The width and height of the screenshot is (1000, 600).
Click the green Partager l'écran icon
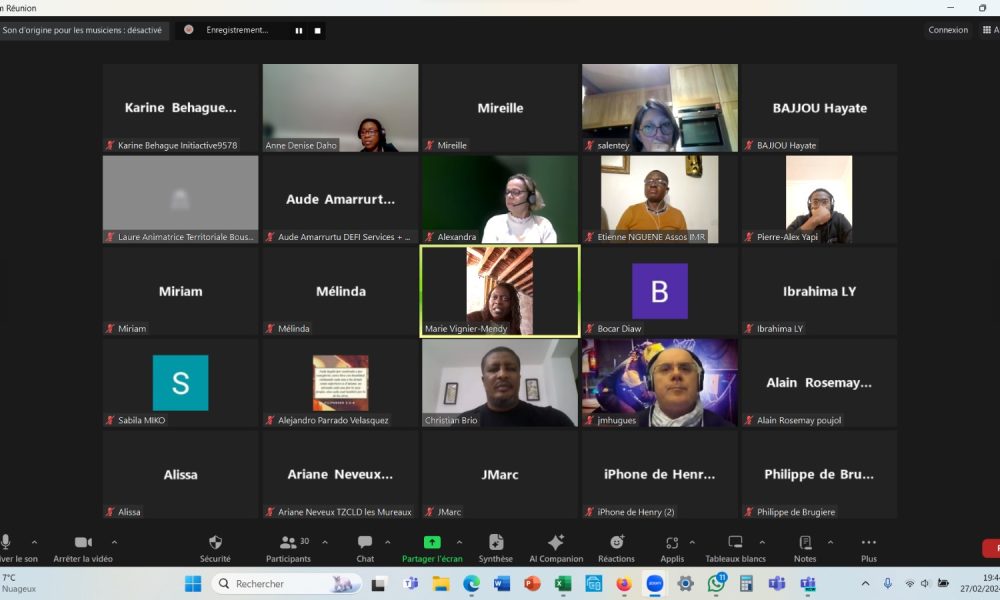(x=432, y=543)
